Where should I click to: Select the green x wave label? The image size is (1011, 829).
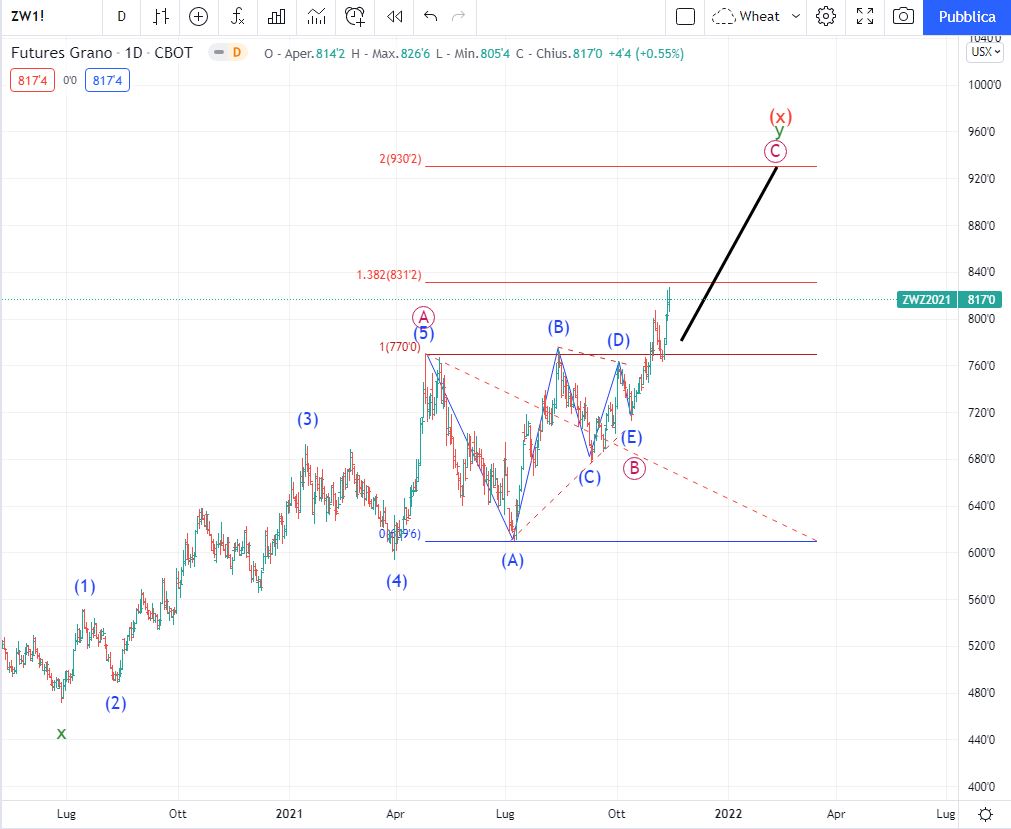tap(61, 734)
